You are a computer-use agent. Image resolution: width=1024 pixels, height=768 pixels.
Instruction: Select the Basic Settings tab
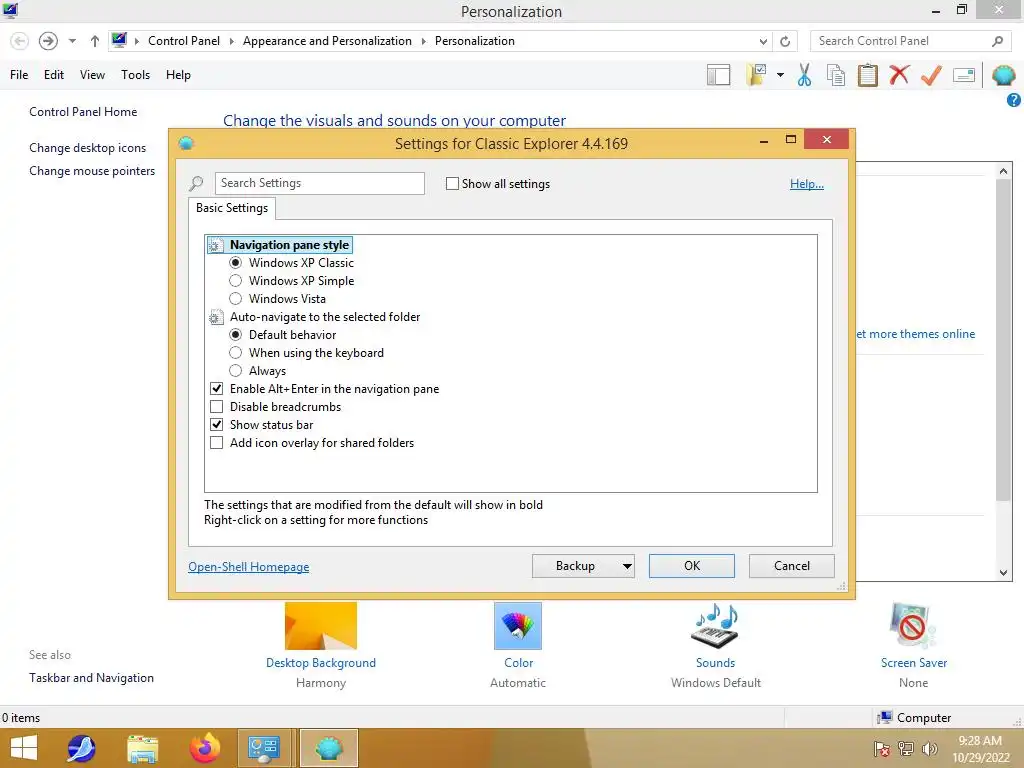tap(232, 208)
